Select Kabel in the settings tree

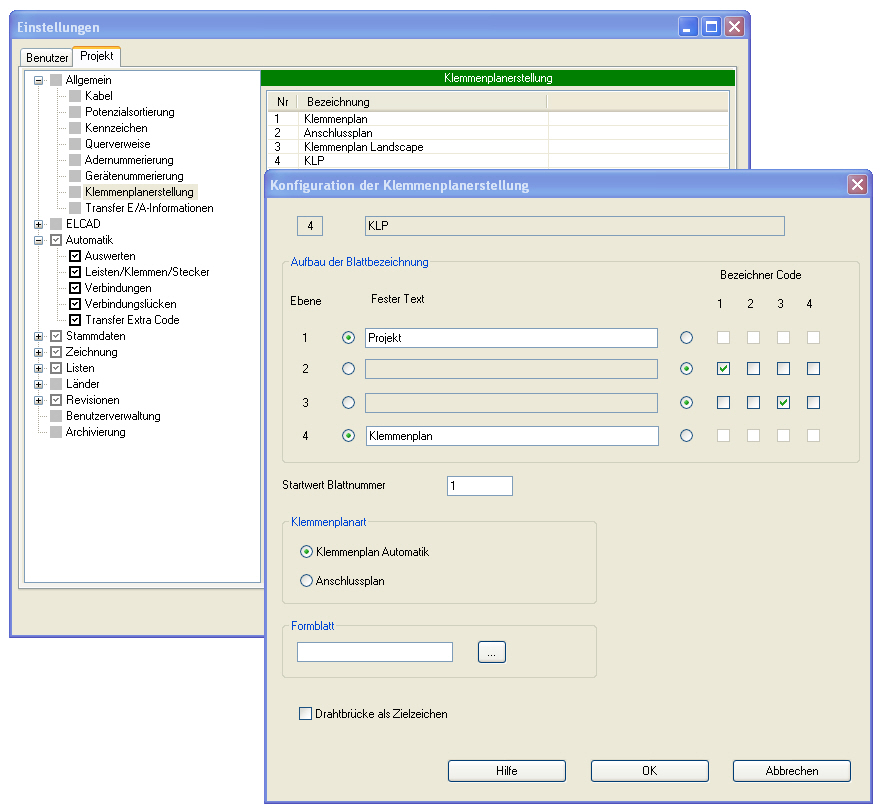[x=99, y=96]
